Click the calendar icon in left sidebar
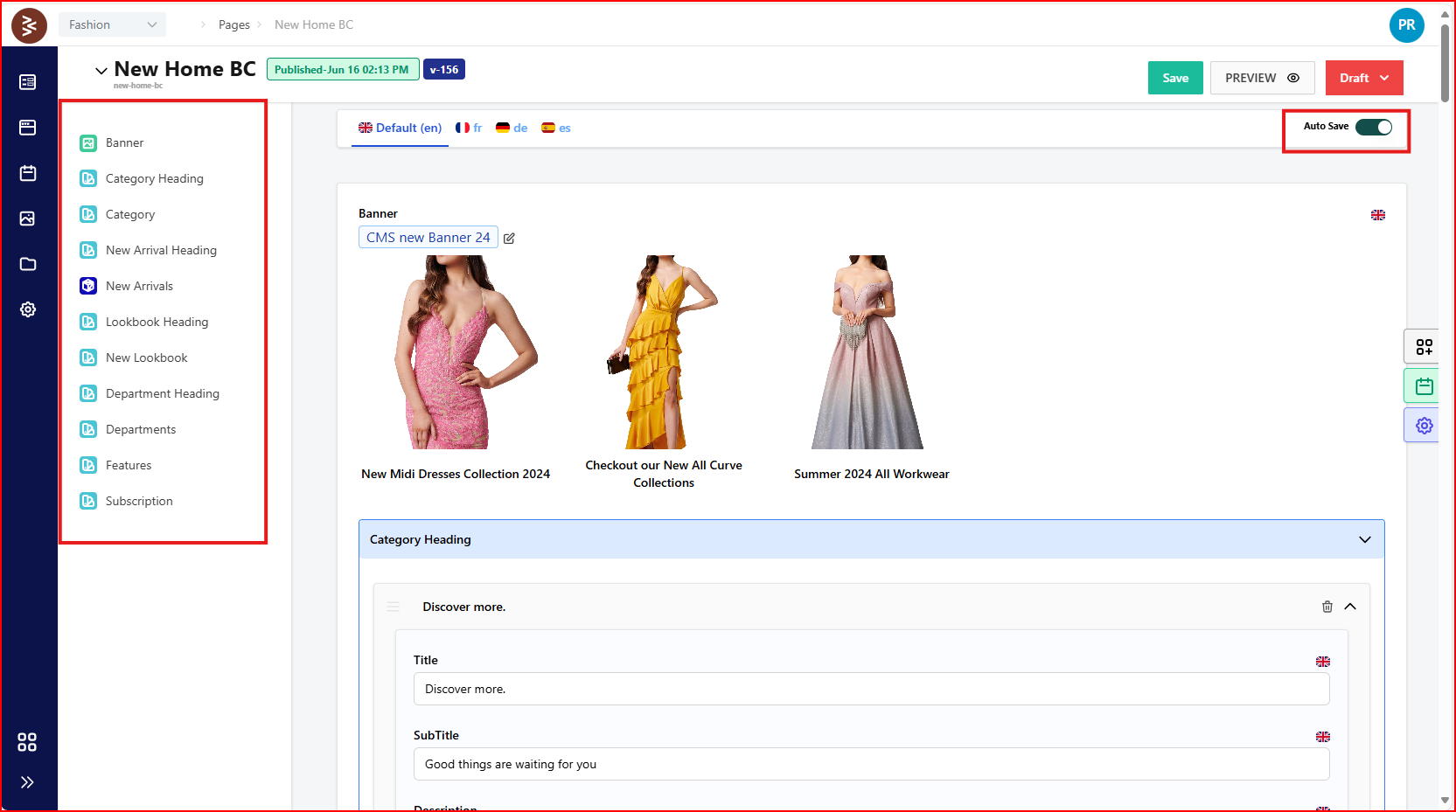The width and height of the screenshot is (1456, 812). (x=28, y=173)
